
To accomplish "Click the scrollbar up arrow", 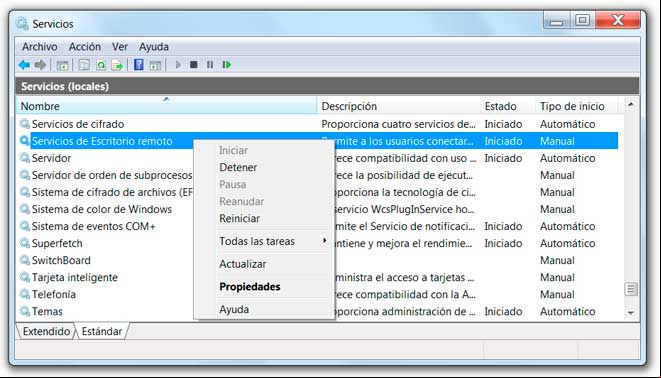I will [631, 104].
